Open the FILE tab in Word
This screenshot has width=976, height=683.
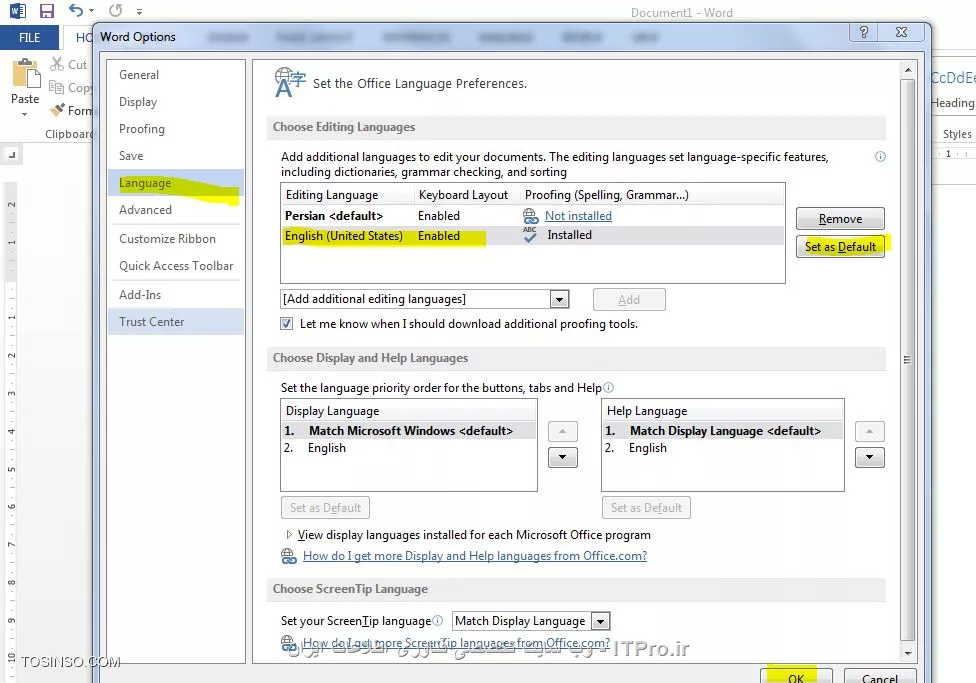(x=29, y=37)
